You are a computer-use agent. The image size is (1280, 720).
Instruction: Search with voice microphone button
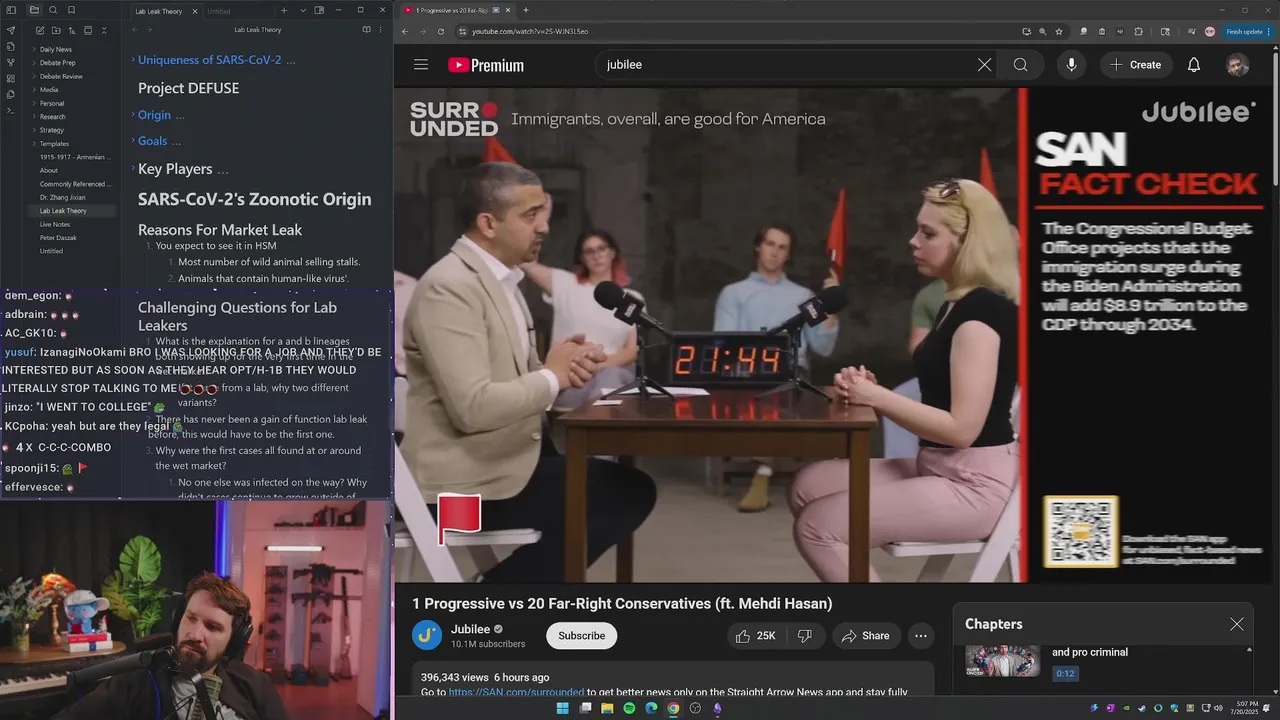pos(1071,65)
